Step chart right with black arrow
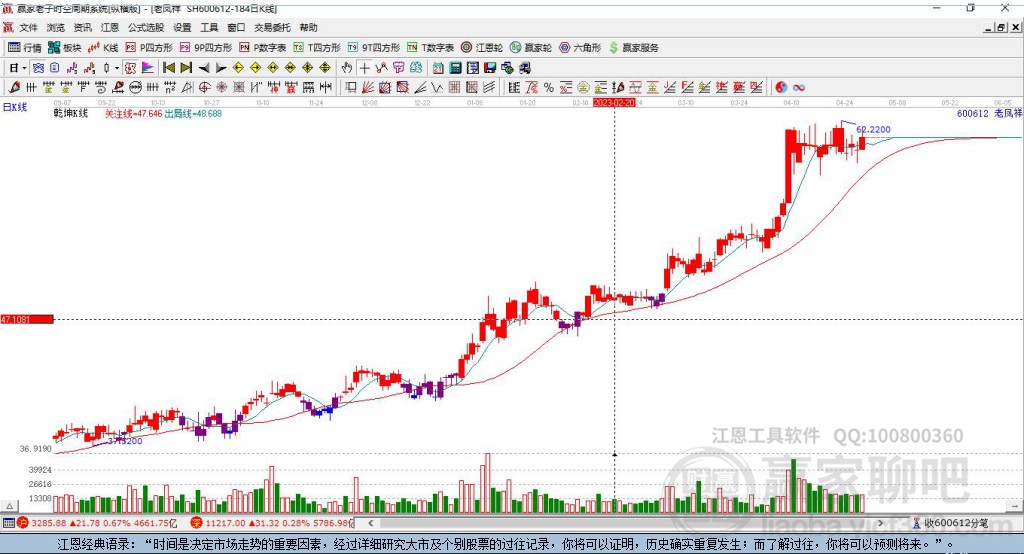Screen dimensions: 1024x554 (x=221, y=68)
